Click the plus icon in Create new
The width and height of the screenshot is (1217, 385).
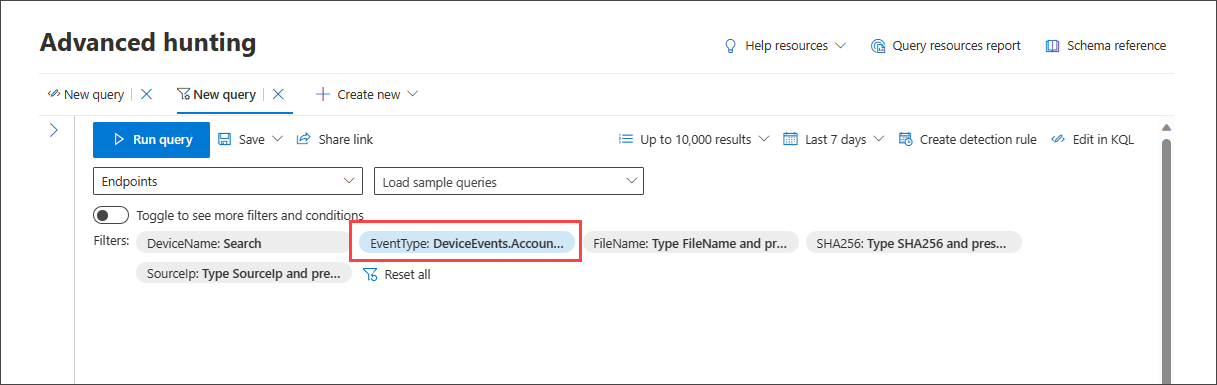(322, 94)
